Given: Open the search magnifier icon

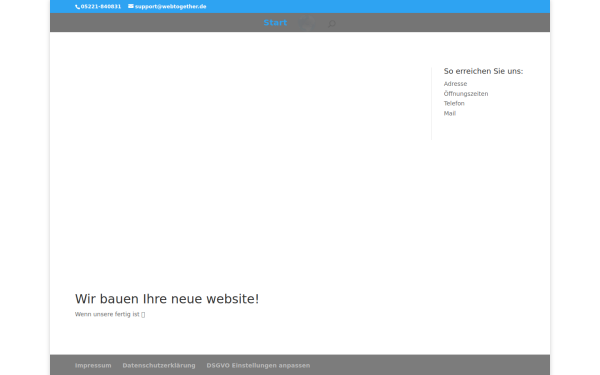Looking at the screenshot, I should tap(332, 23).
